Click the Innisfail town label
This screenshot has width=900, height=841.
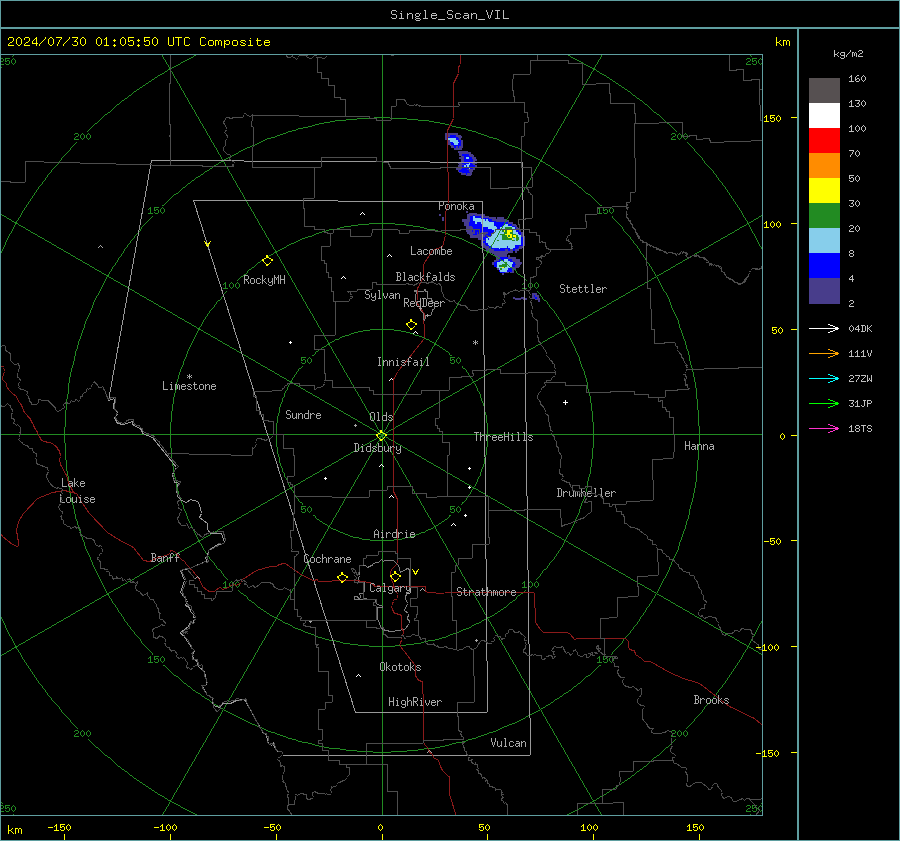pos(404,362)
